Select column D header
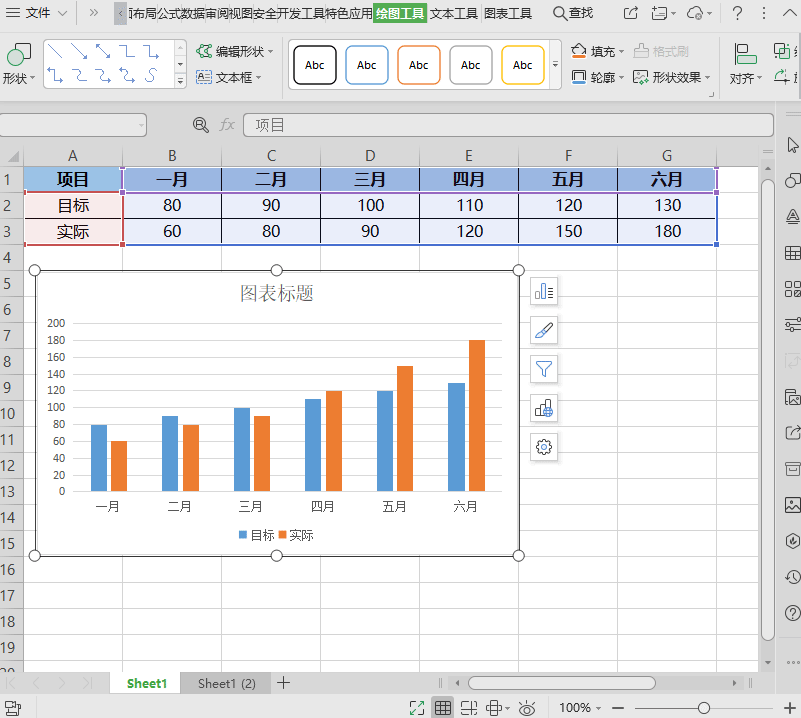The height and width of the screenshot is (718, 801). 370,155
